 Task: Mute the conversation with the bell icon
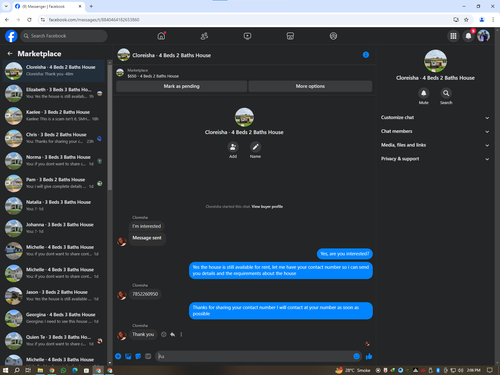click(423, 93)
